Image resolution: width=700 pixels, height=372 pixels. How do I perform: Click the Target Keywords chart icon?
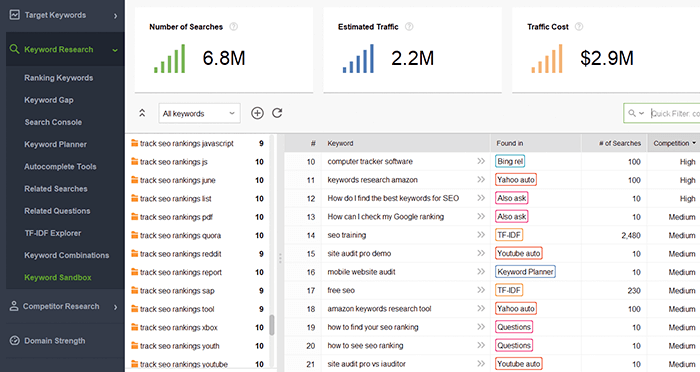15,15
